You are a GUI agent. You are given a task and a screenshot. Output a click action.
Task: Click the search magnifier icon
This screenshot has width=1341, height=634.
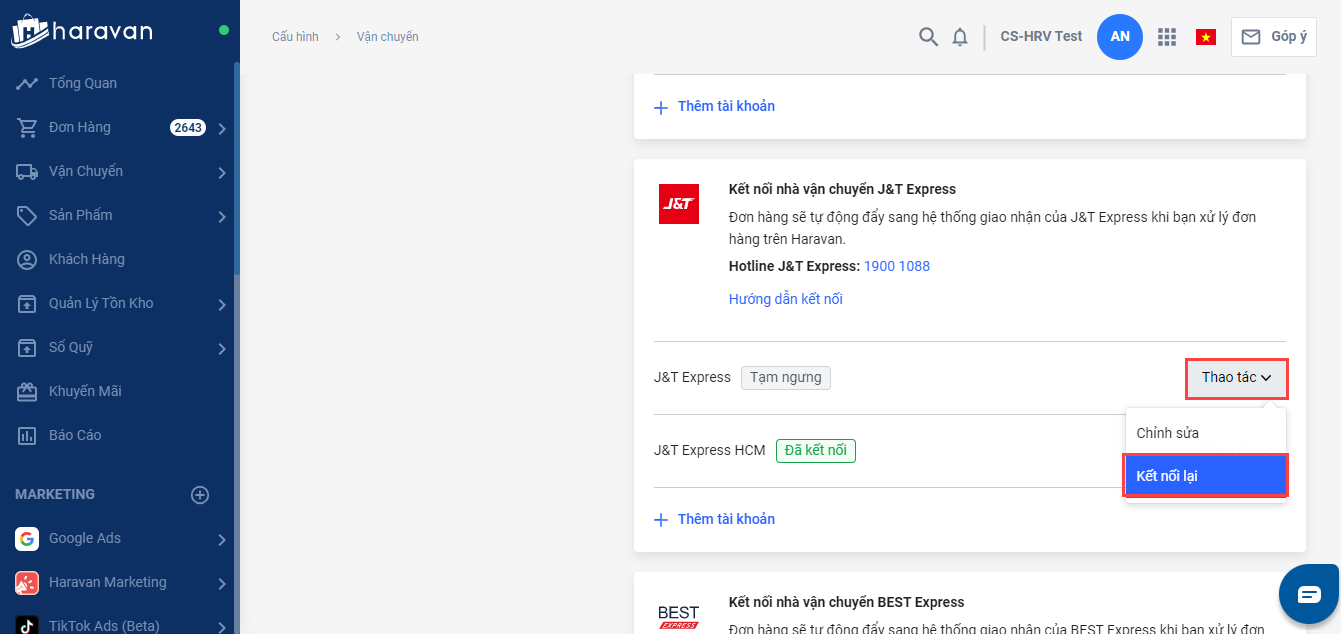click(x=928, y=37)
